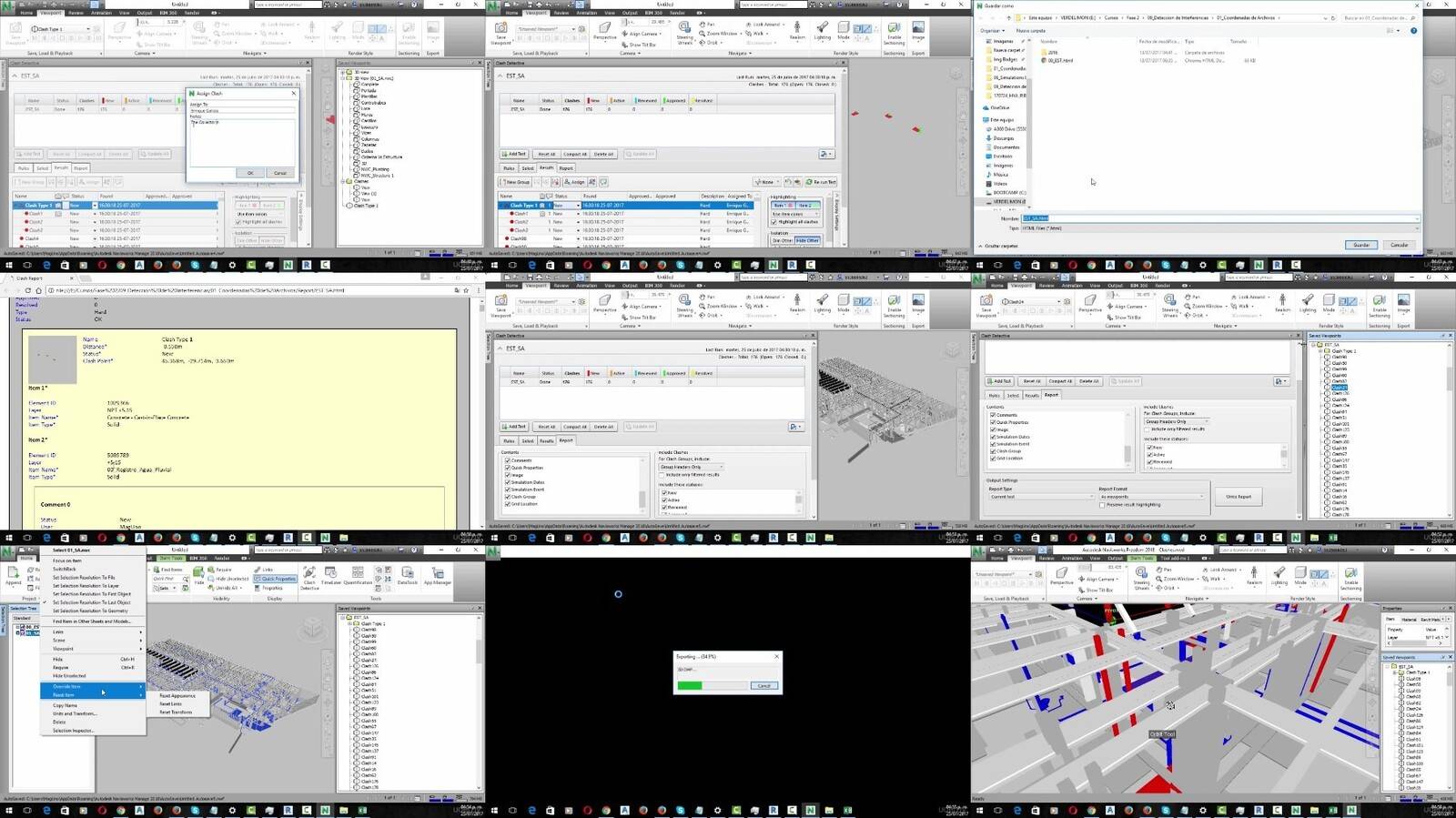Launch App Manager from the Home ribbon

click(438, 575)
